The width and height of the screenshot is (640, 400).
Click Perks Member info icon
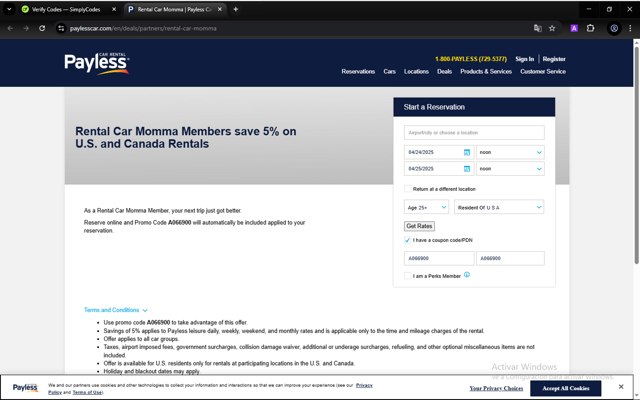click(x=467, y=275)
